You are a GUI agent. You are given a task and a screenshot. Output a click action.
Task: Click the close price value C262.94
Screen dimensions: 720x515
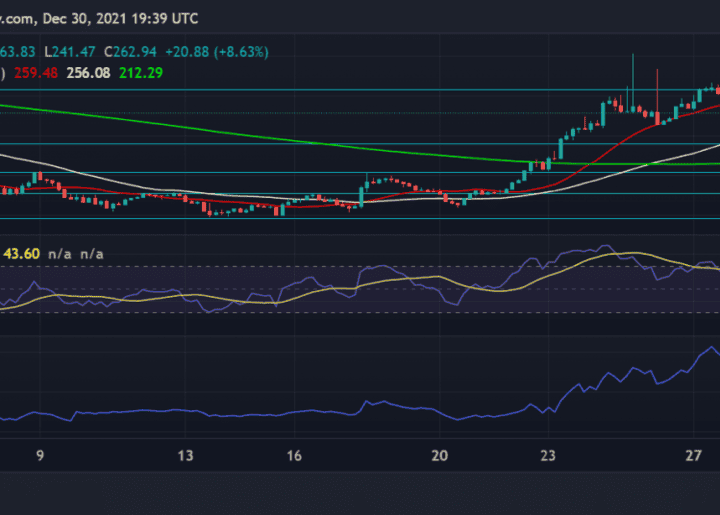point(131,52)
